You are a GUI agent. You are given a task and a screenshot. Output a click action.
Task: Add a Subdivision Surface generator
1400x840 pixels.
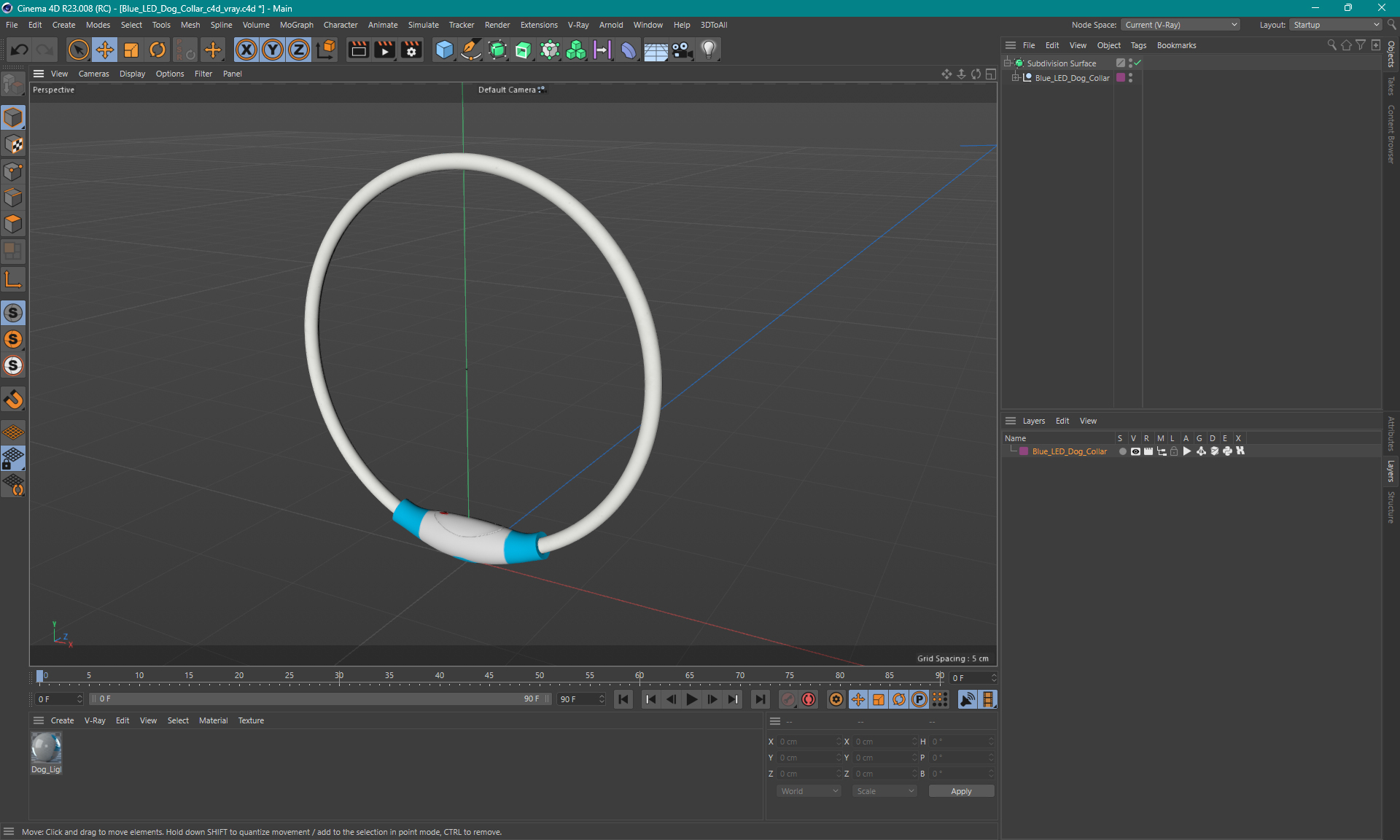tap(497, 50)
